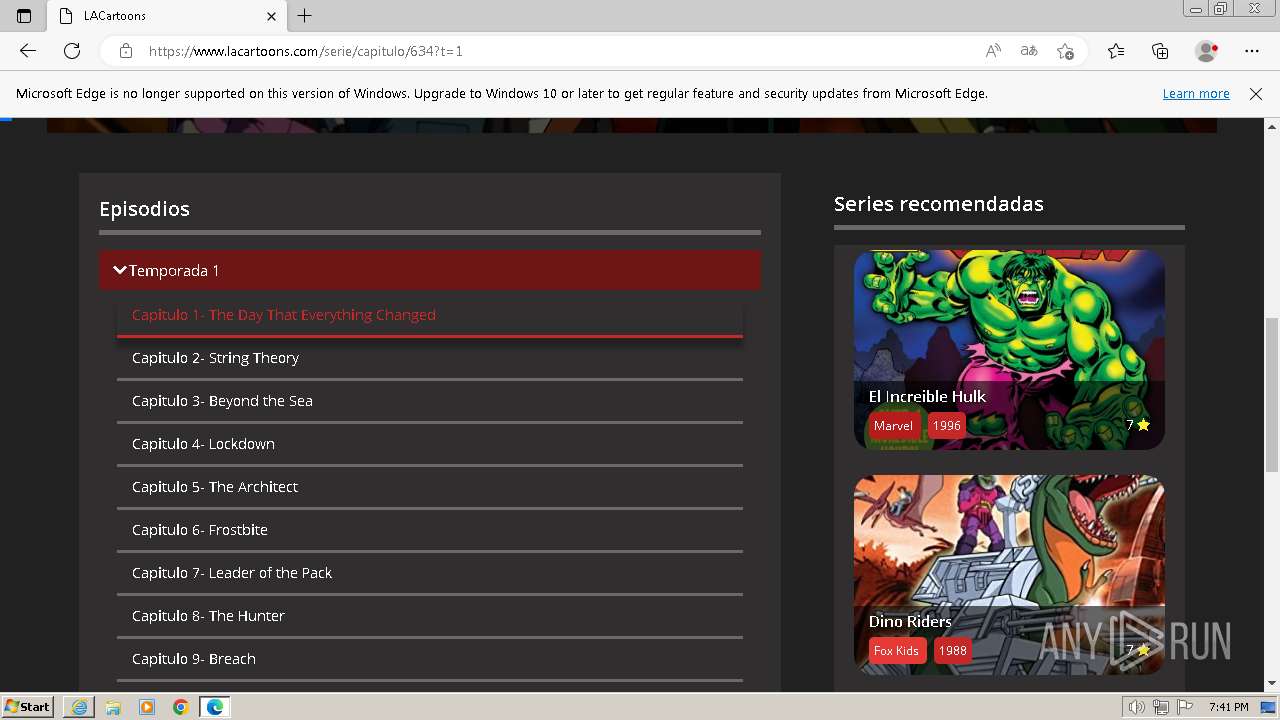Launch Google Chrome from taskbar
This screenshot has height=720, width=1280.
point(181,707)
